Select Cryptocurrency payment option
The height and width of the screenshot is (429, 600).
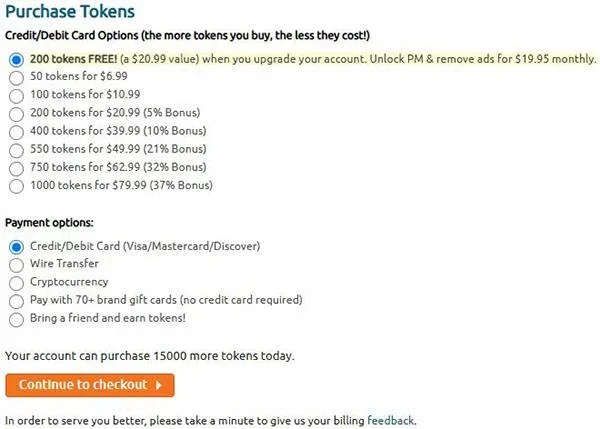click(x=16, y=283)
